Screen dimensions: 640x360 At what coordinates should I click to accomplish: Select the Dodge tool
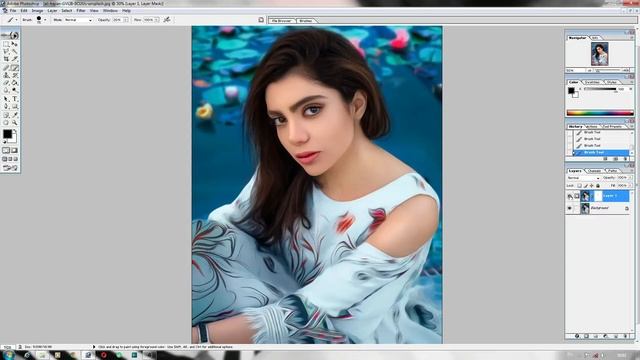(x=15, y=90)
